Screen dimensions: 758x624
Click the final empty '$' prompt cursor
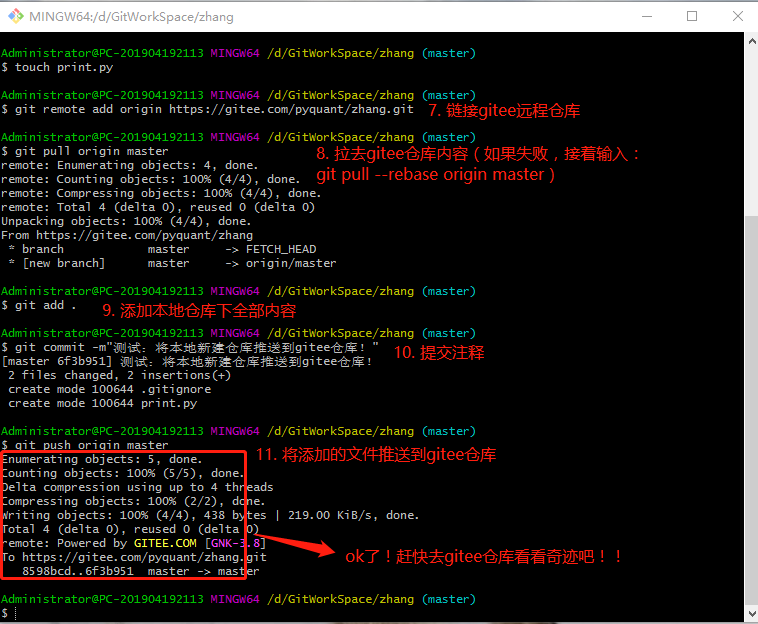point(15,613)
